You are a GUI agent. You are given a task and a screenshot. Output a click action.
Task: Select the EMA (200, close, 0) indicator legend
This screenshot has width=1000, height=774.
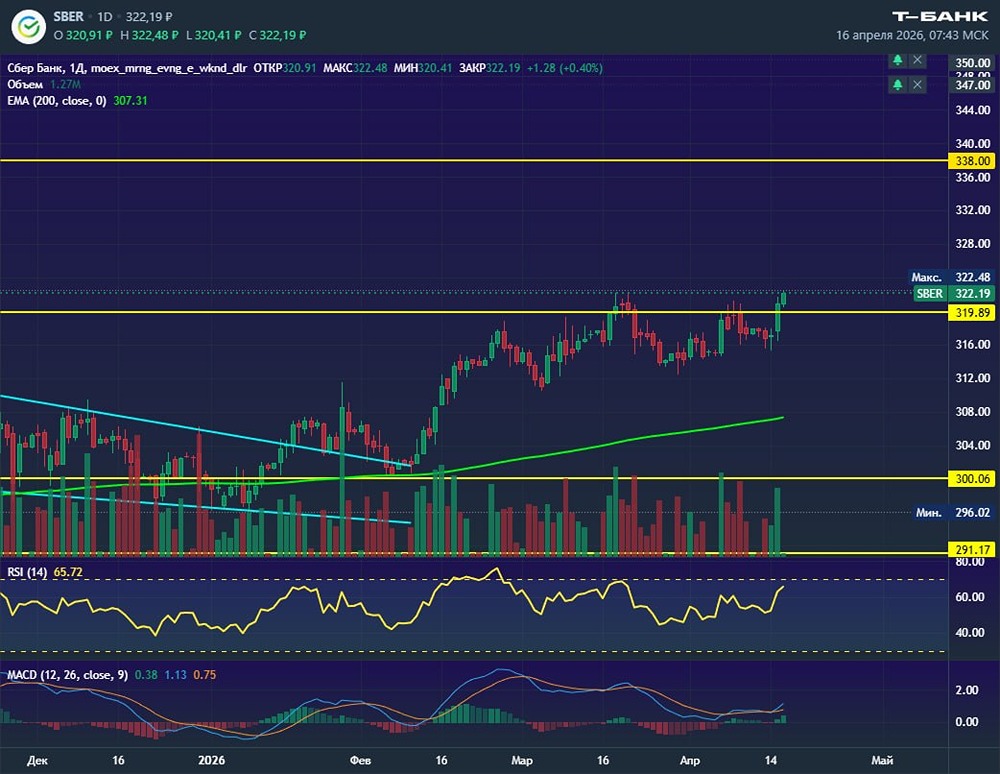[54, 101]
